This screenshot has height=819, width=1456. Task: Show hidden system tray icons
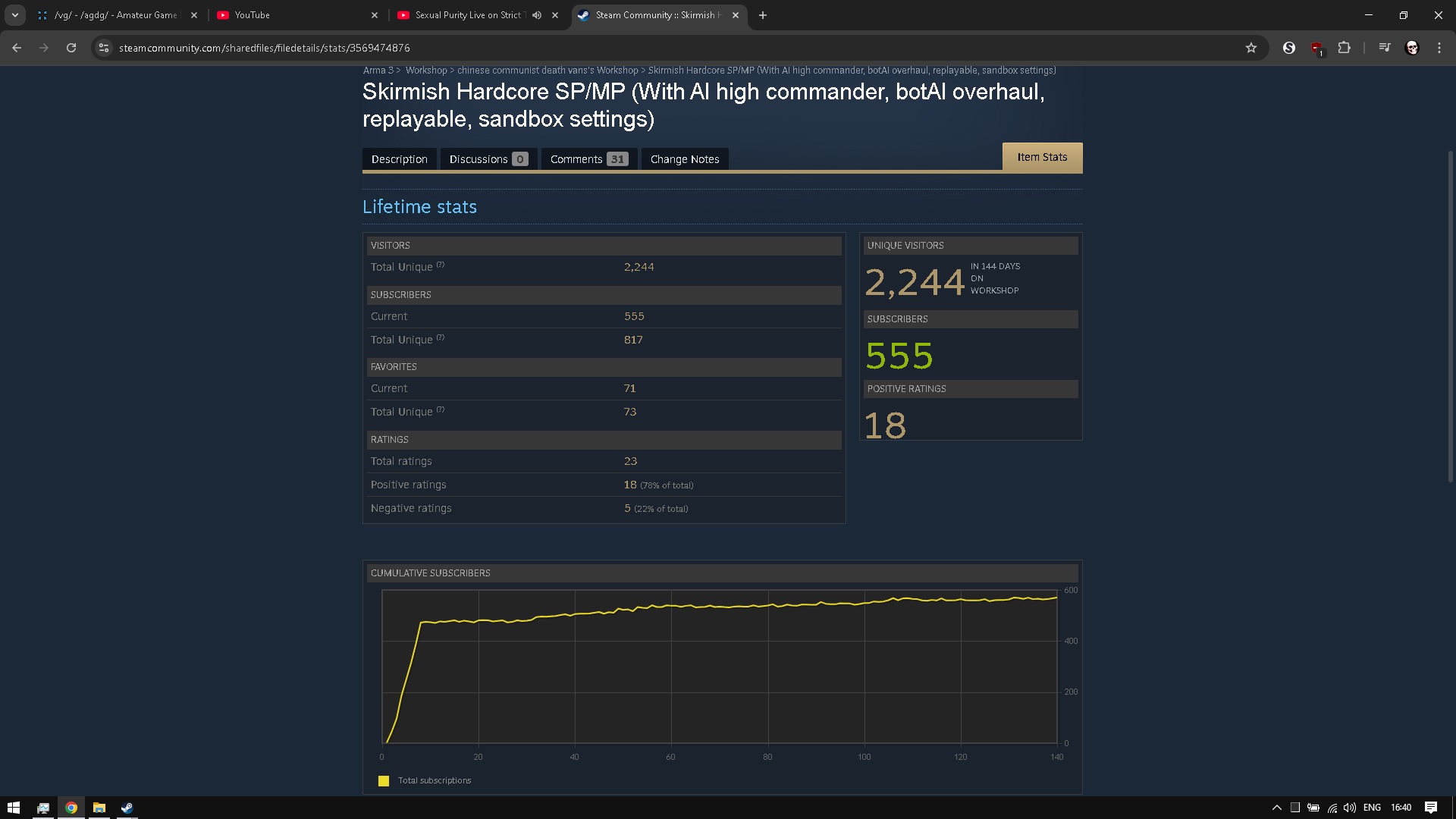(x=1277, y=808)
